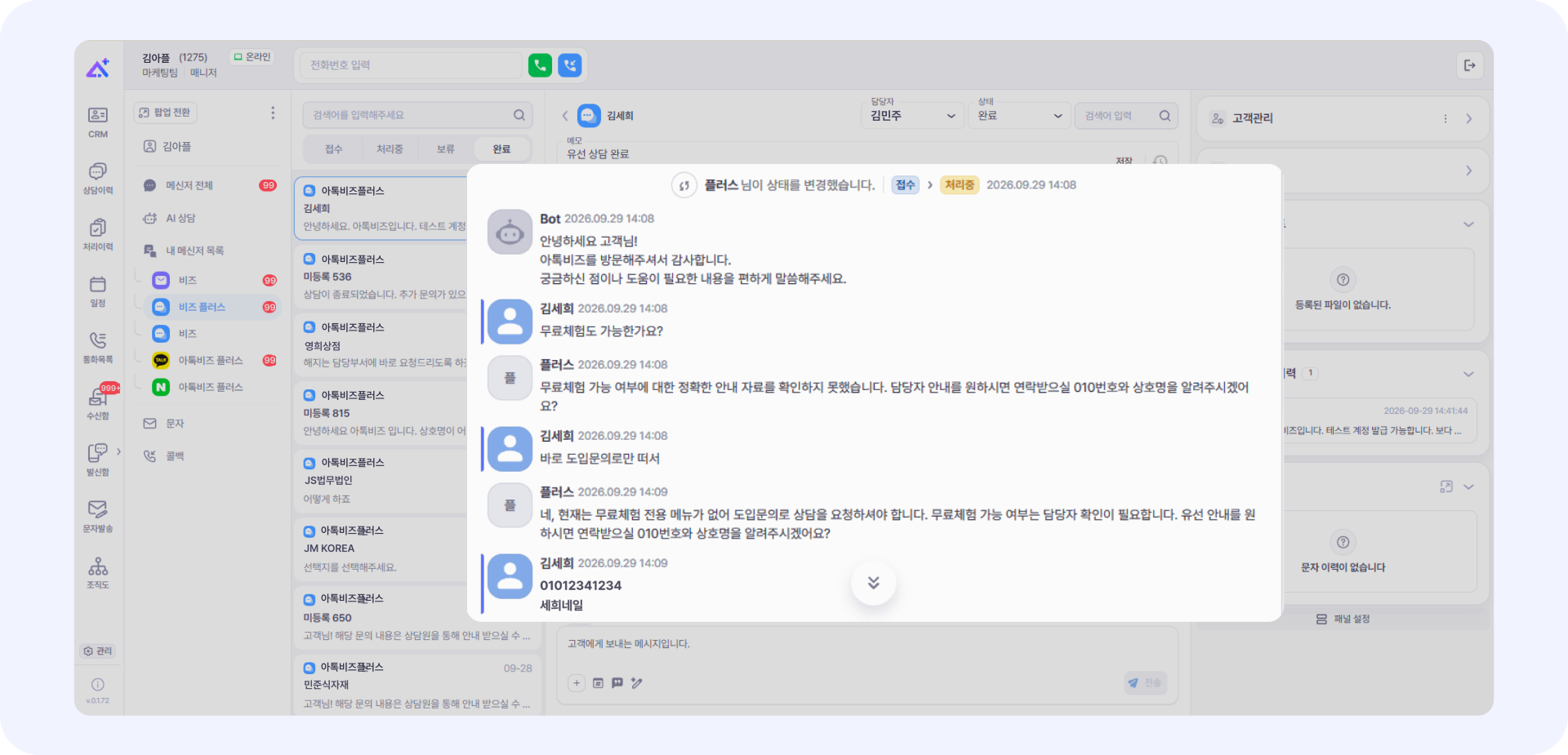This screenshot has width=1568, height=755.
Task: Open the 고객관리 three-dot menu
Action: (1445, 118)
